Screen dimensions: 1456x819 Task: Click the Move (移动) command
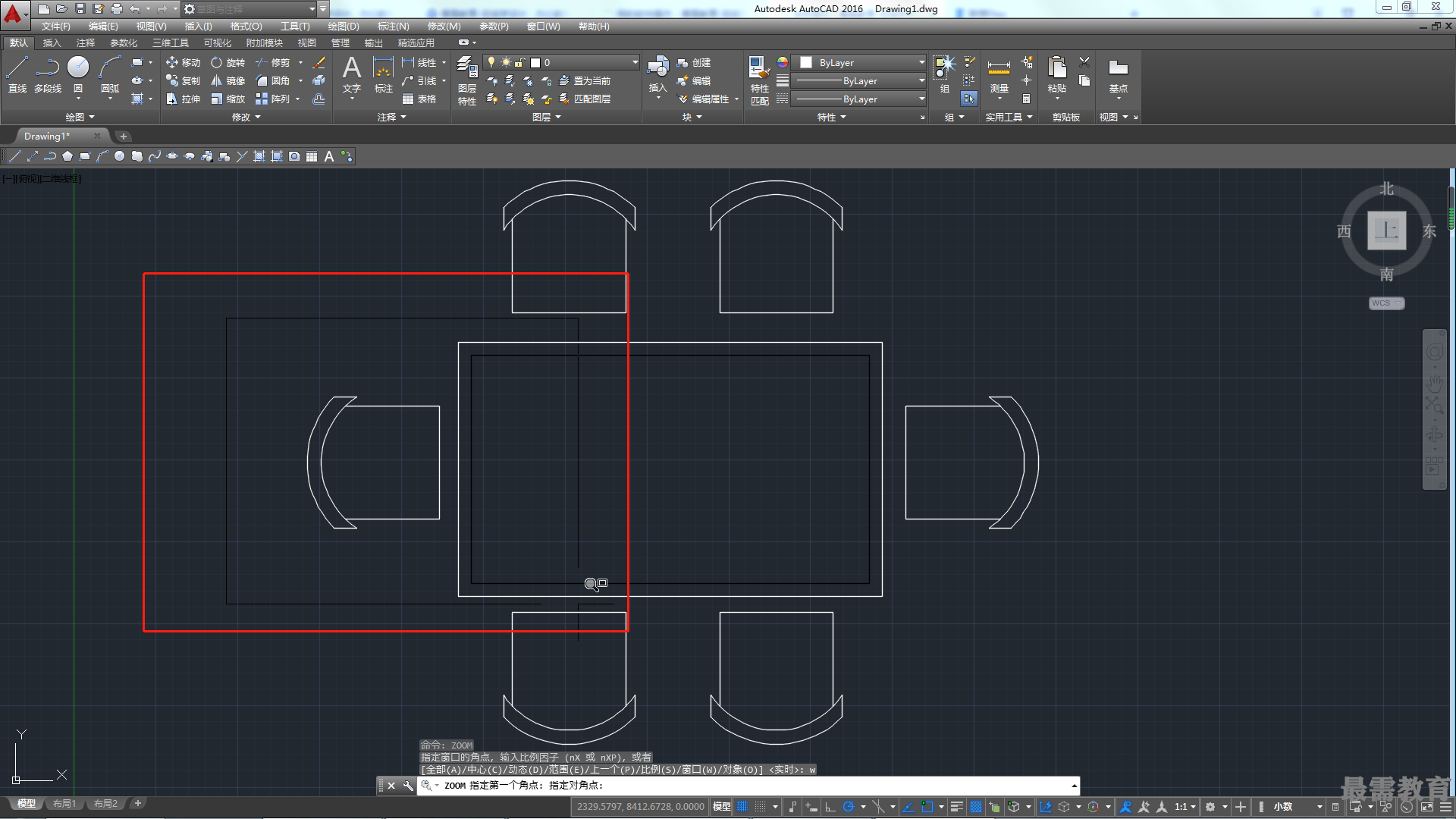click(x=183, y=62)
